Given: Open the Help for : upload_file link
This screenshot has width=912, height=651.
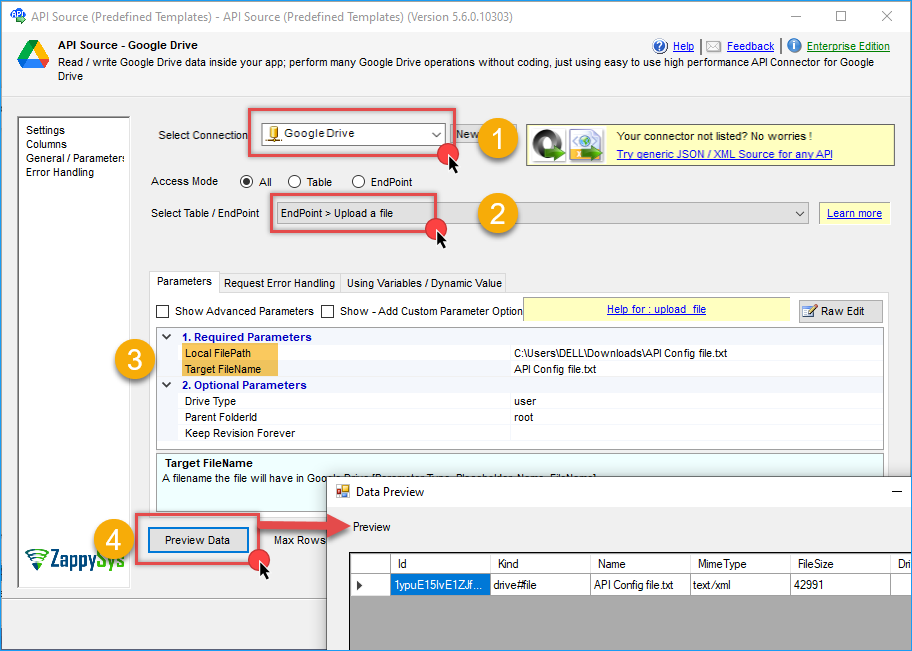Looking at the screenshot, I should [x=656, y=310].
